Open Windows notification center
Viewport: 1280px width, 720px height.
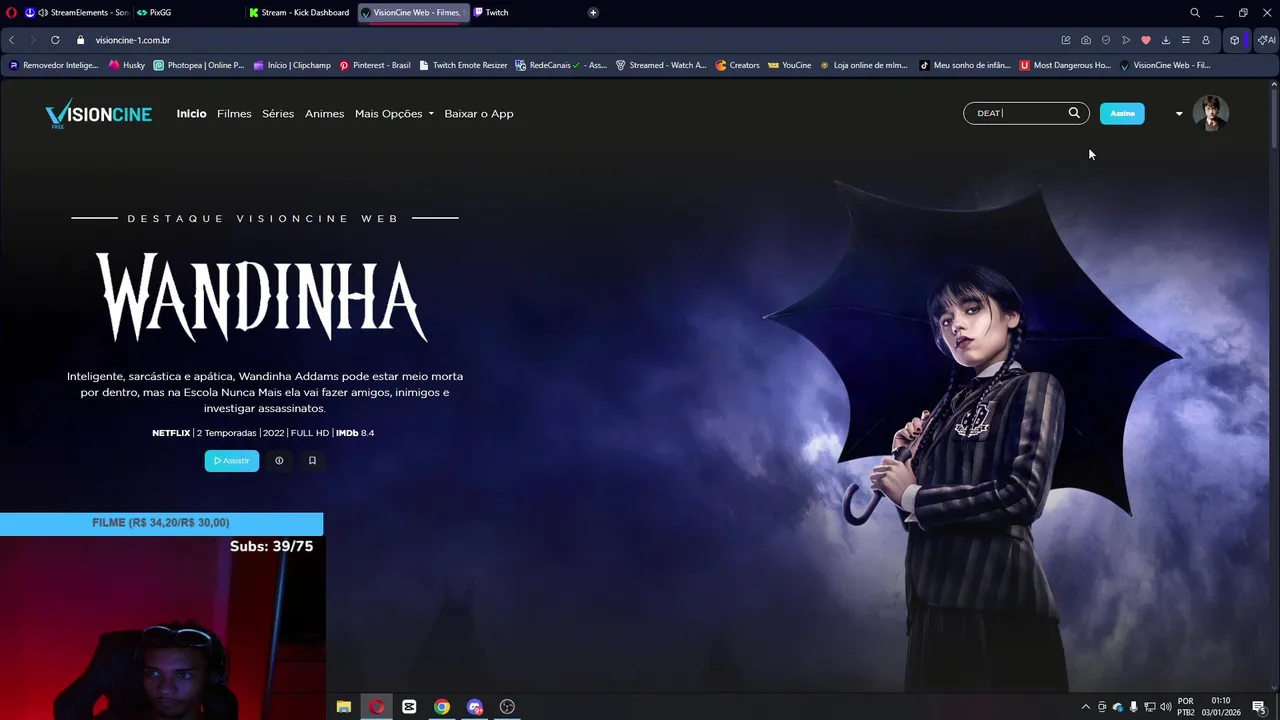(1259, 707)
